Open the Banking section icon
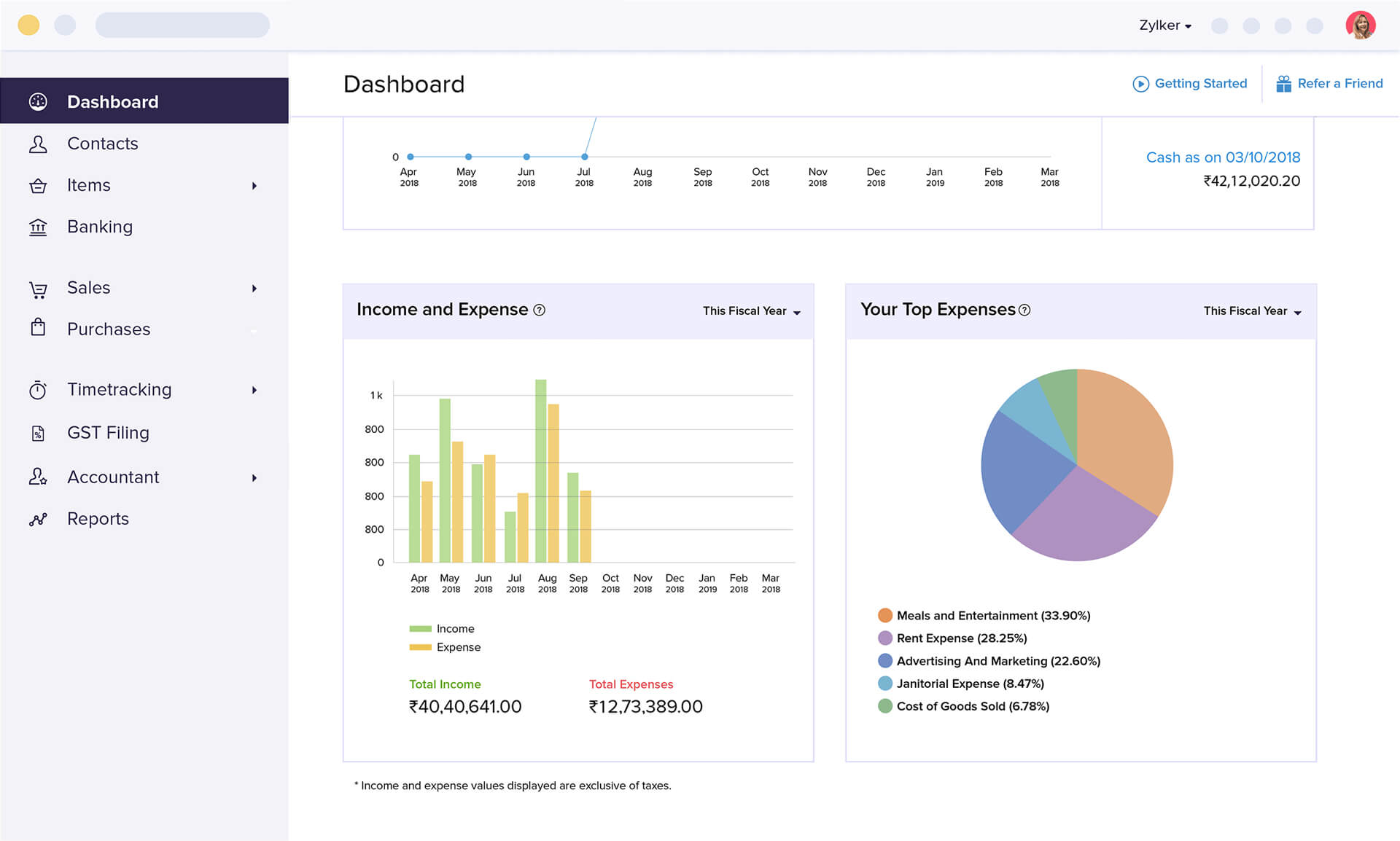This screenshot has height=841, width=1400. click(x=39, y=227)
